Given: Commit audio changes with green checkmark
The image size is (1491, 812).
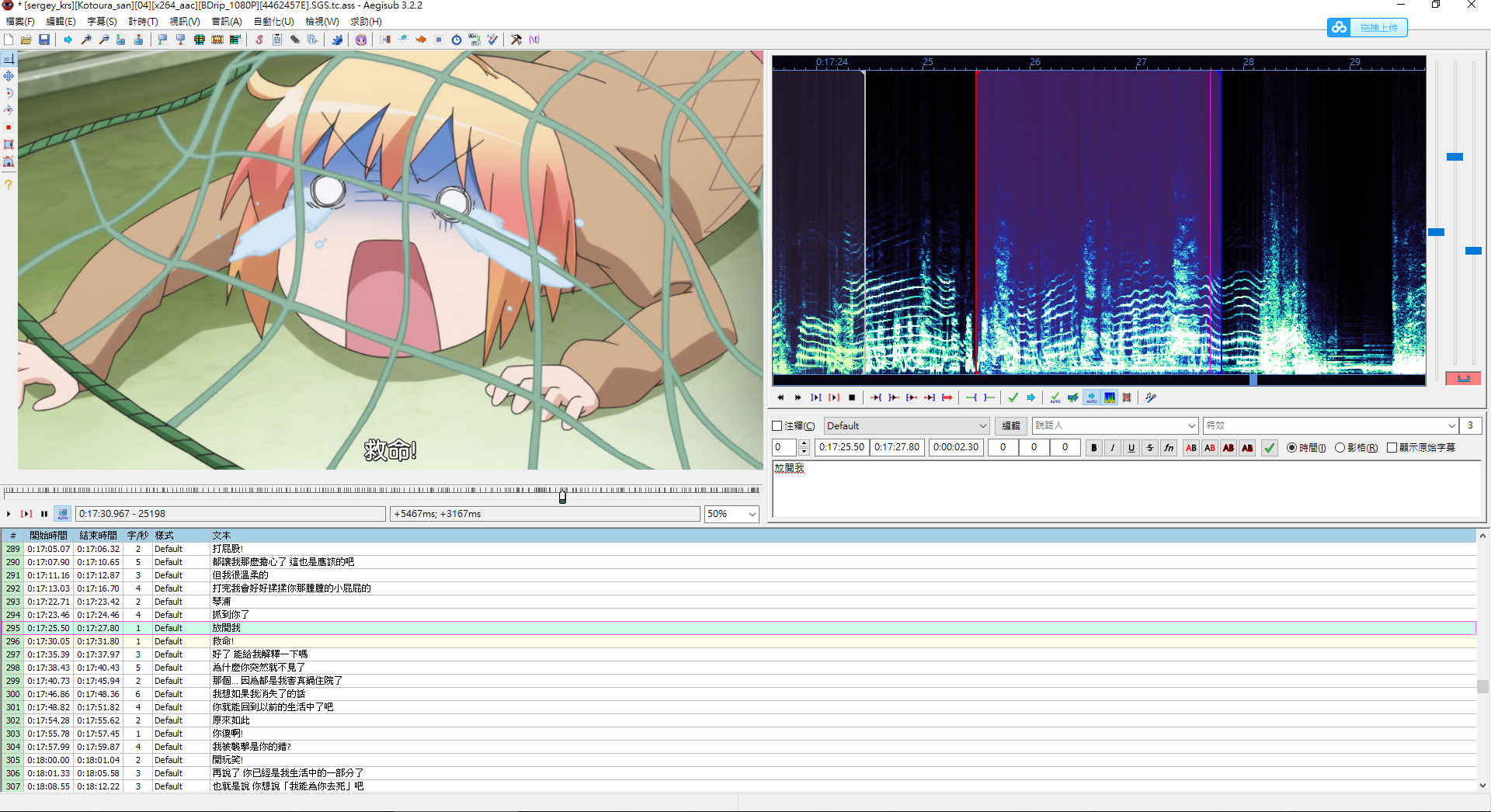Looking at the screenshot, I should pyautogui.click(x=1013, y=397).
